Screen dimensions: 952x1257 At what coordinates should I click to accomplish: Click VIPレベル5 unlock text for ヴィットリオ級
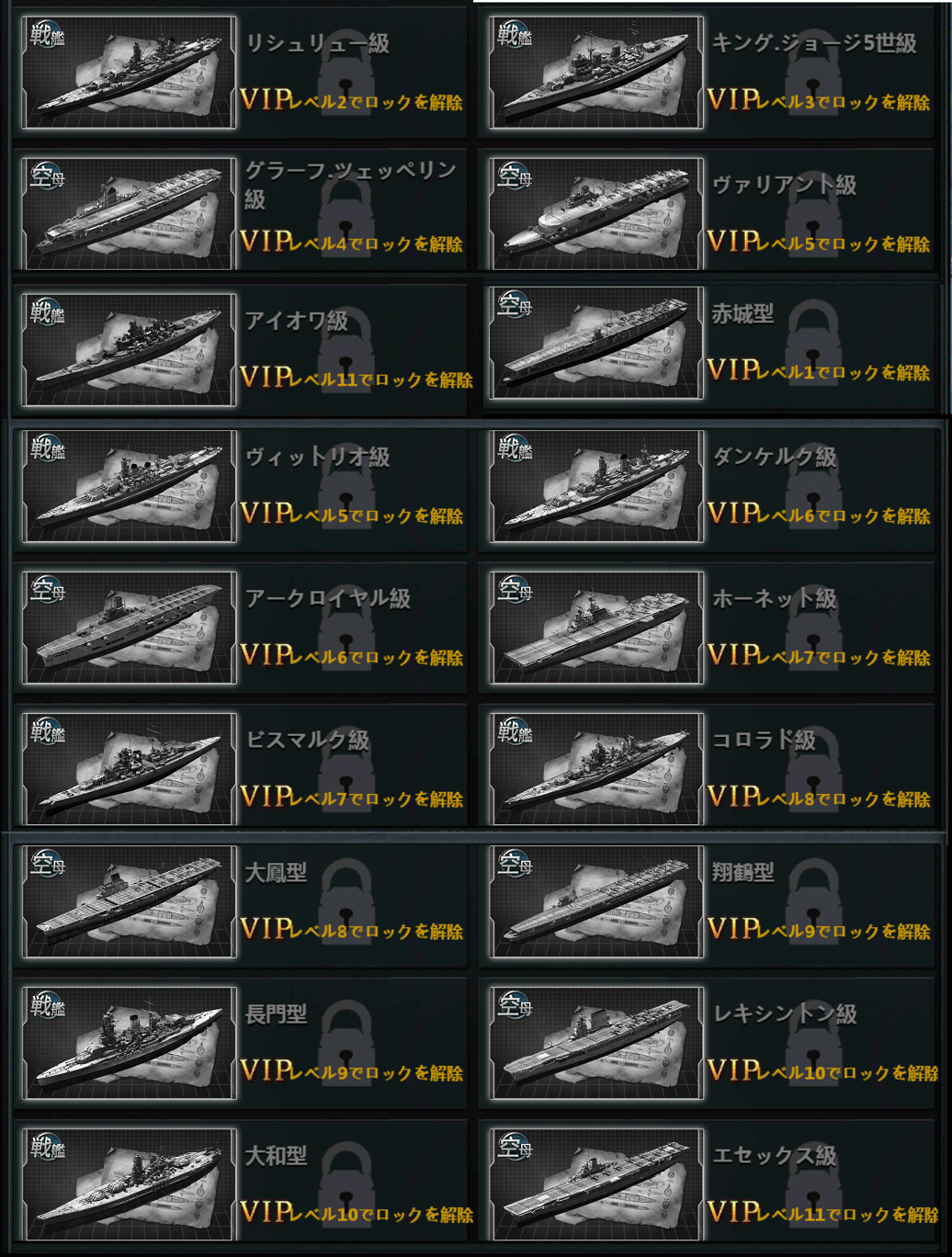[351, 513]
